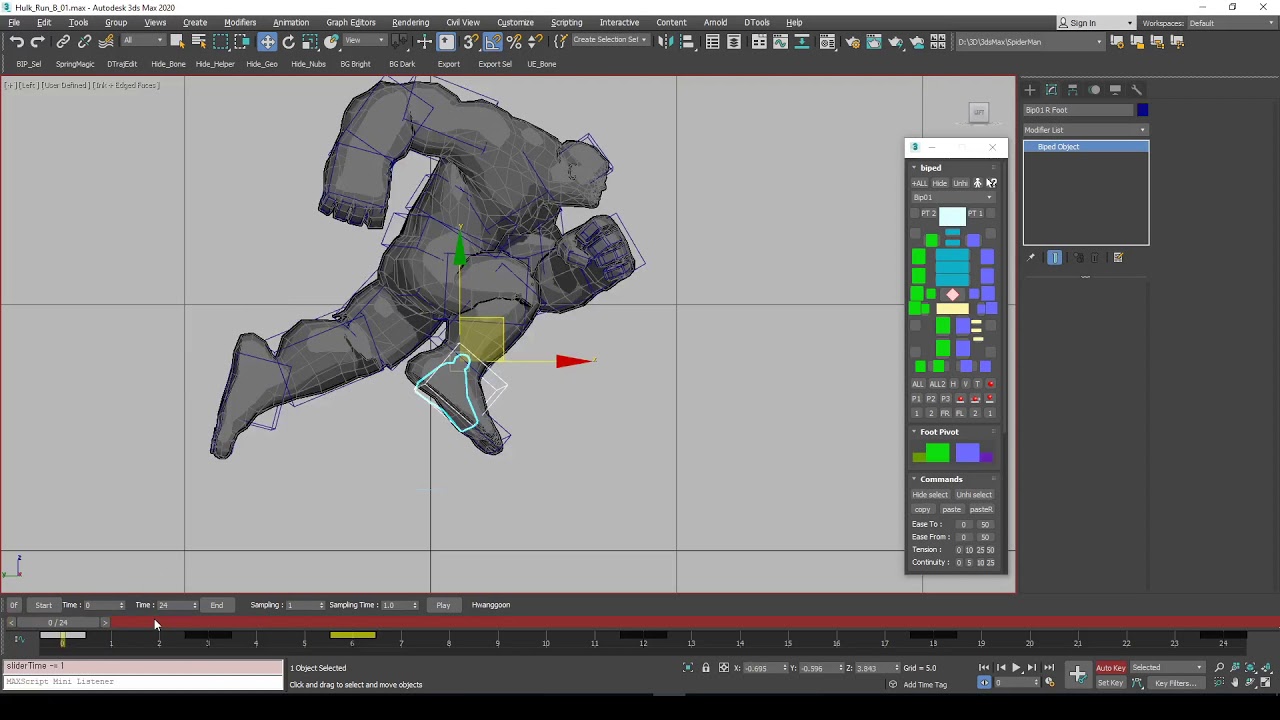Viewport: 1280px width, 720px height.
Task: Open the Graph Editors menu
Action: 351,22
